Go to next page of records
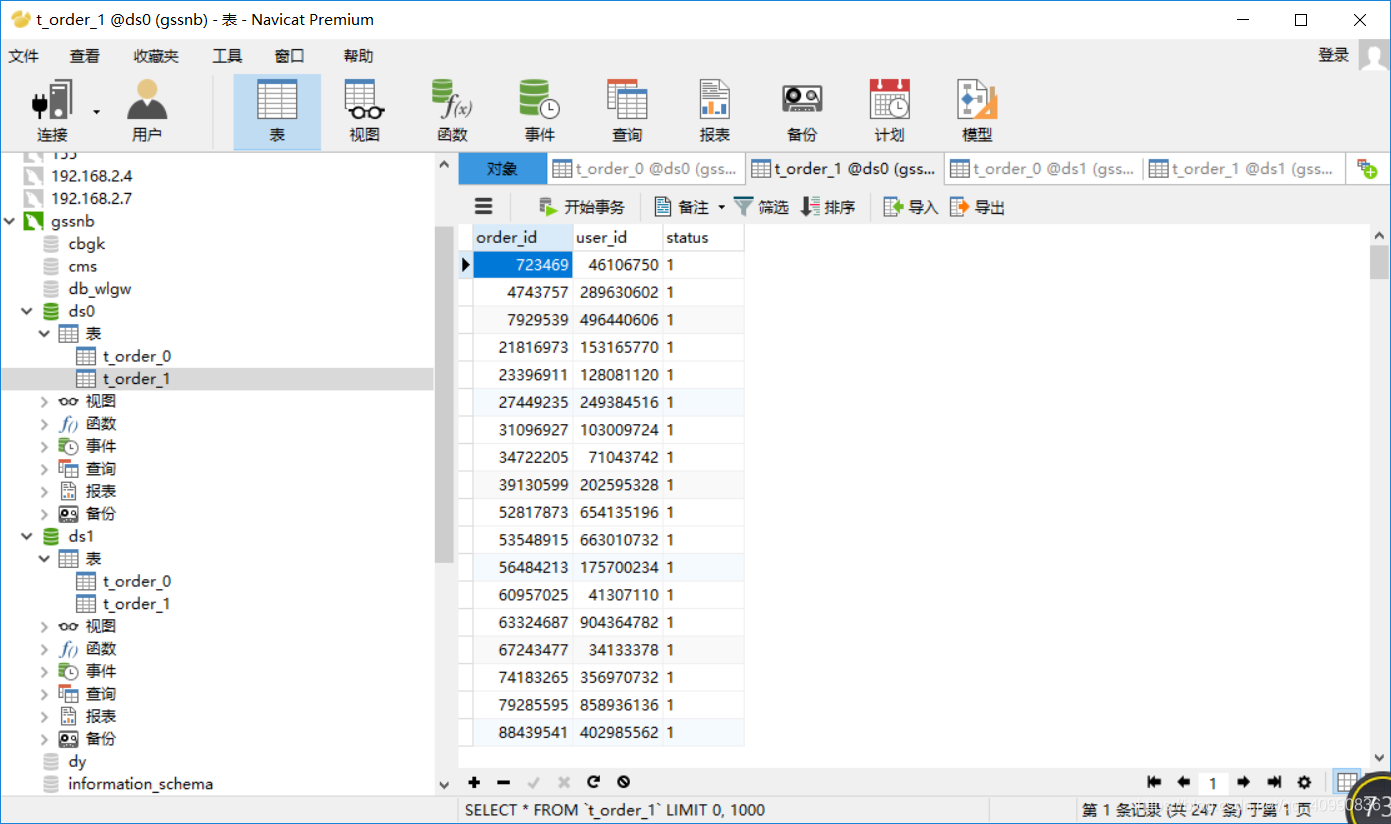Screen dimensions: 1391x824 (1243, 782)
